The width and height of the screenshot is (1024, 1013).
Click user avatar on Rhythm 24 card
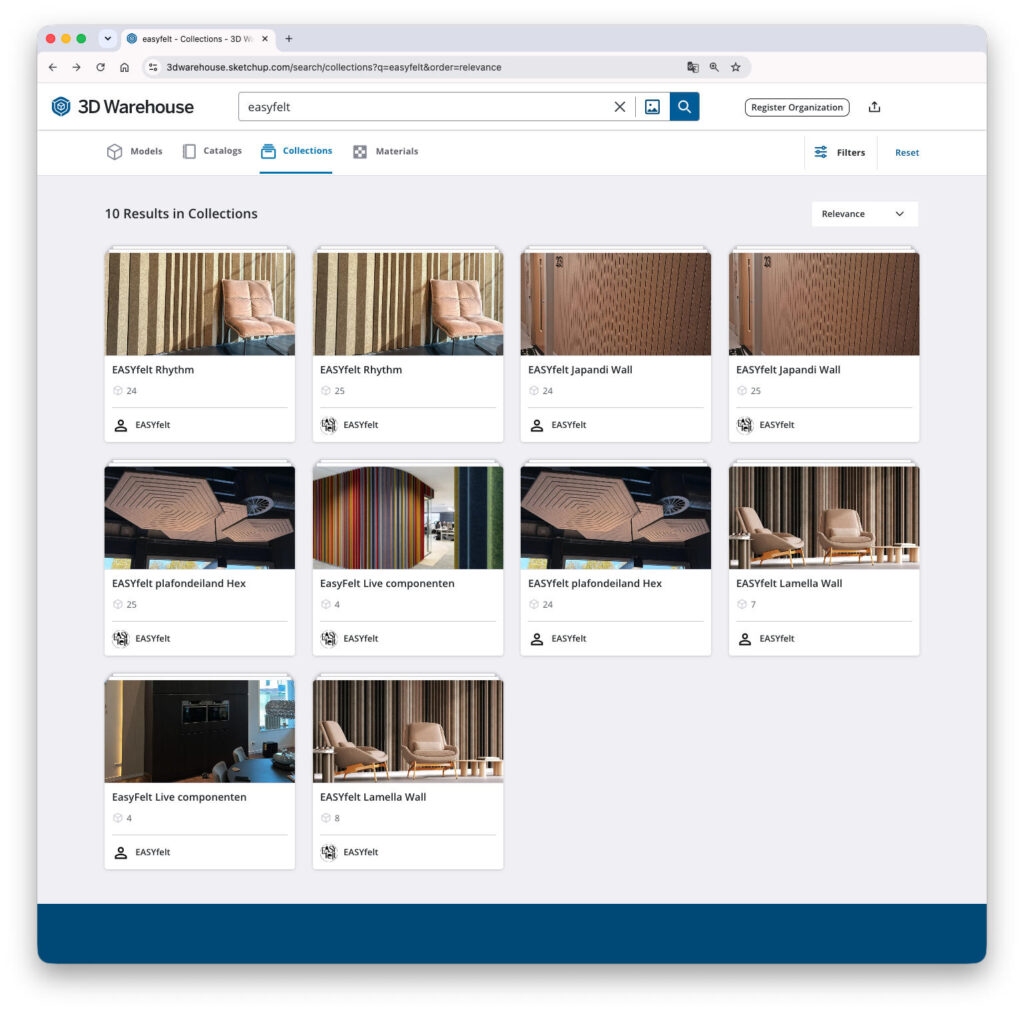click(x=121, y=425)
